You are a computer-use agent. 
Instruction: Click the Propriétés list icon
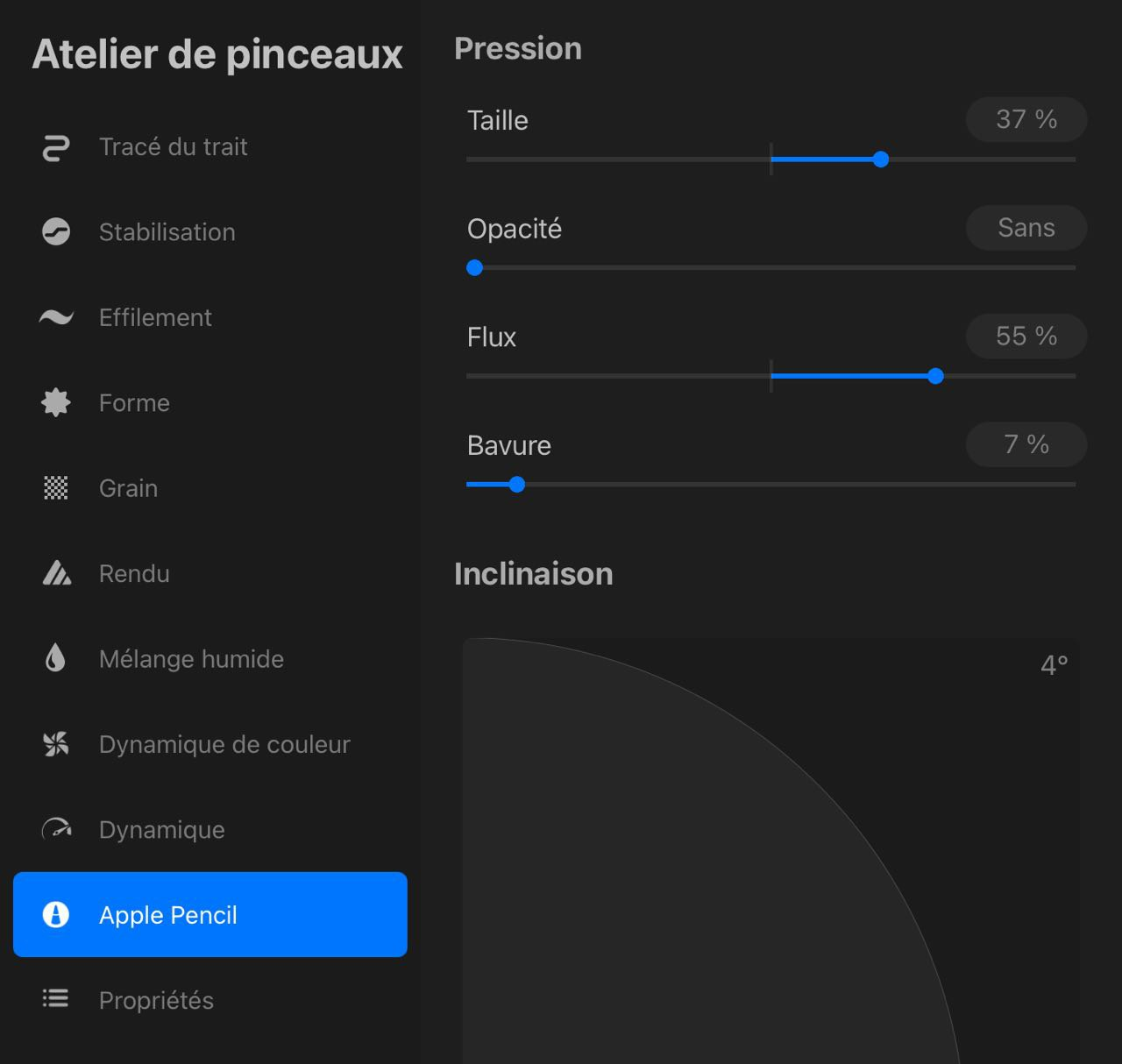click(56, 999)
